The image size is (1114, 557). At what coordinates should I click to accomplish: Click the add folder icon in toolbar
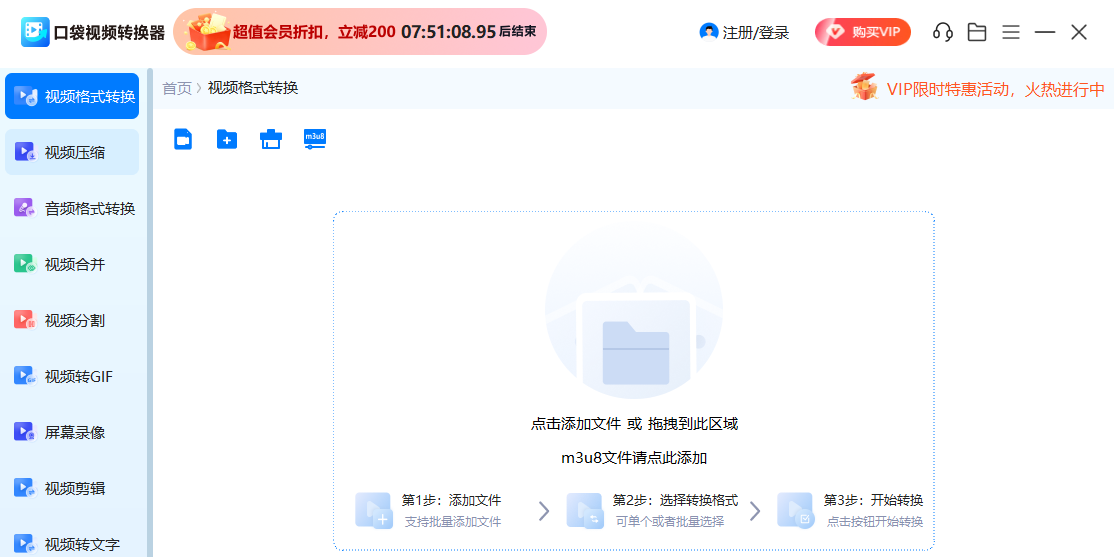227,139
